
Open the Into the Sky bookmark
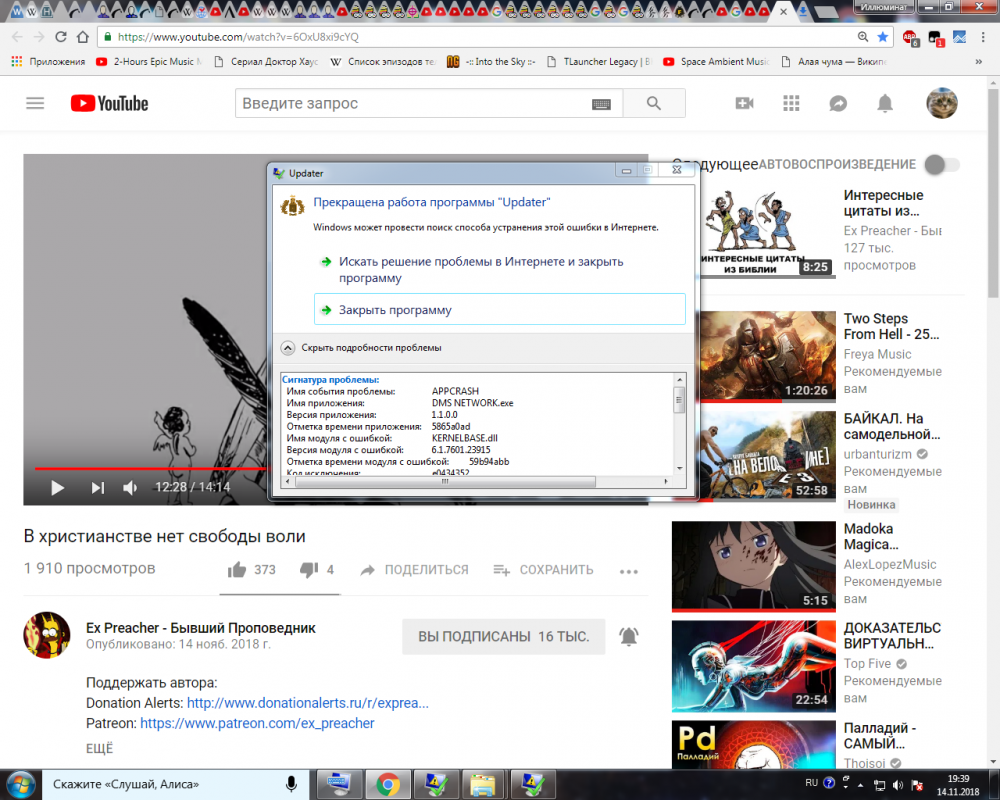click(x=491, y=61)
